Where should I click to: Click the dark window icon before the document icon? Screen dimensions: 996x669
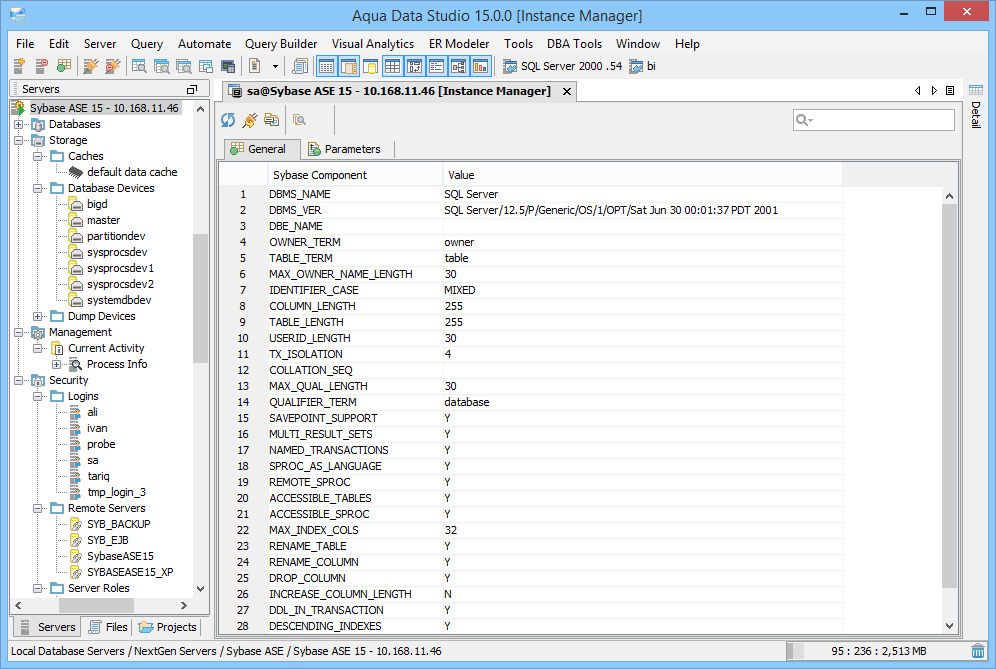point(228,65)
